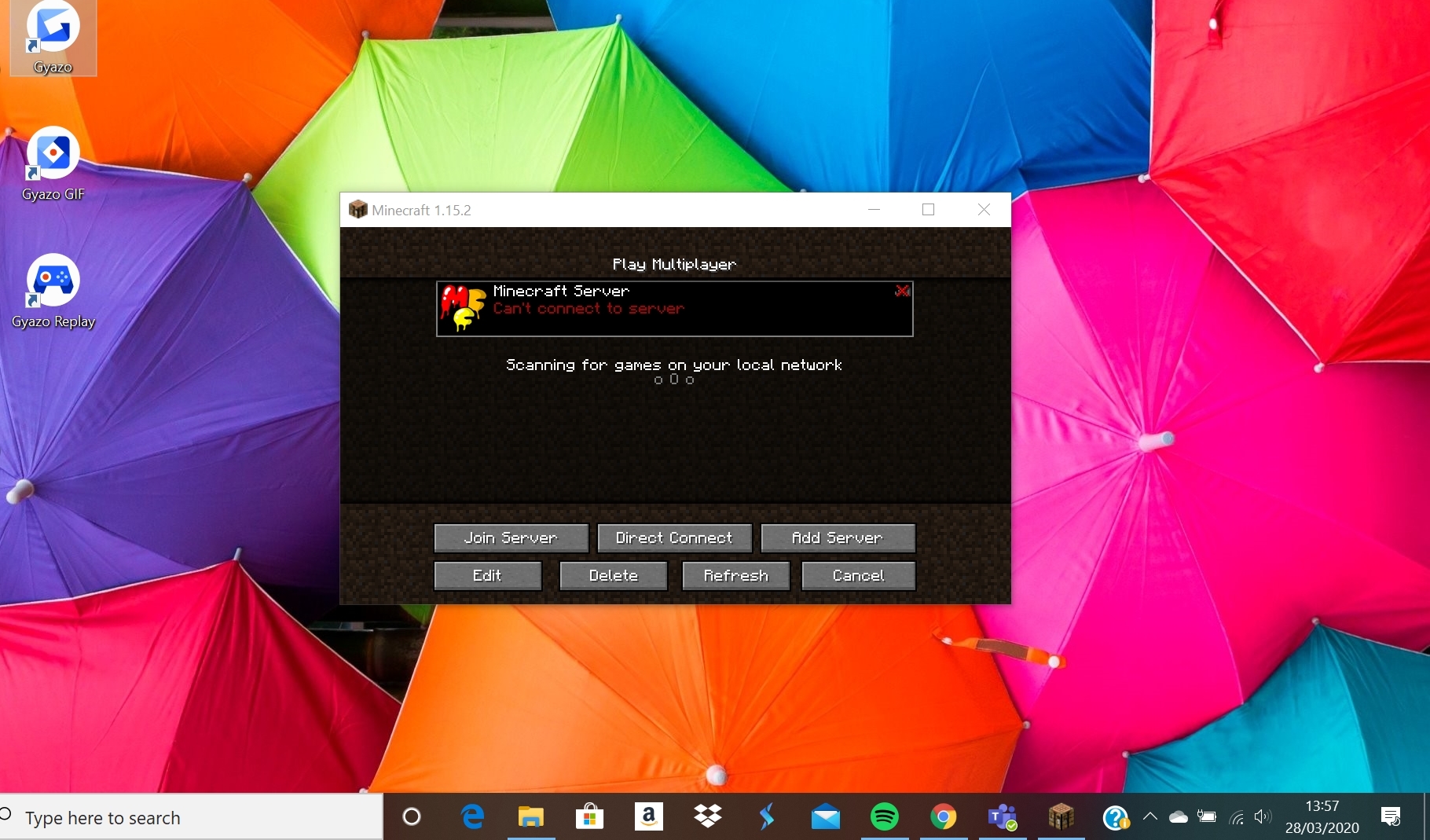Open the Gyazo desktop shortcut
The width and height of the screenshot is (1430, 840).
(x=53, y=37)
